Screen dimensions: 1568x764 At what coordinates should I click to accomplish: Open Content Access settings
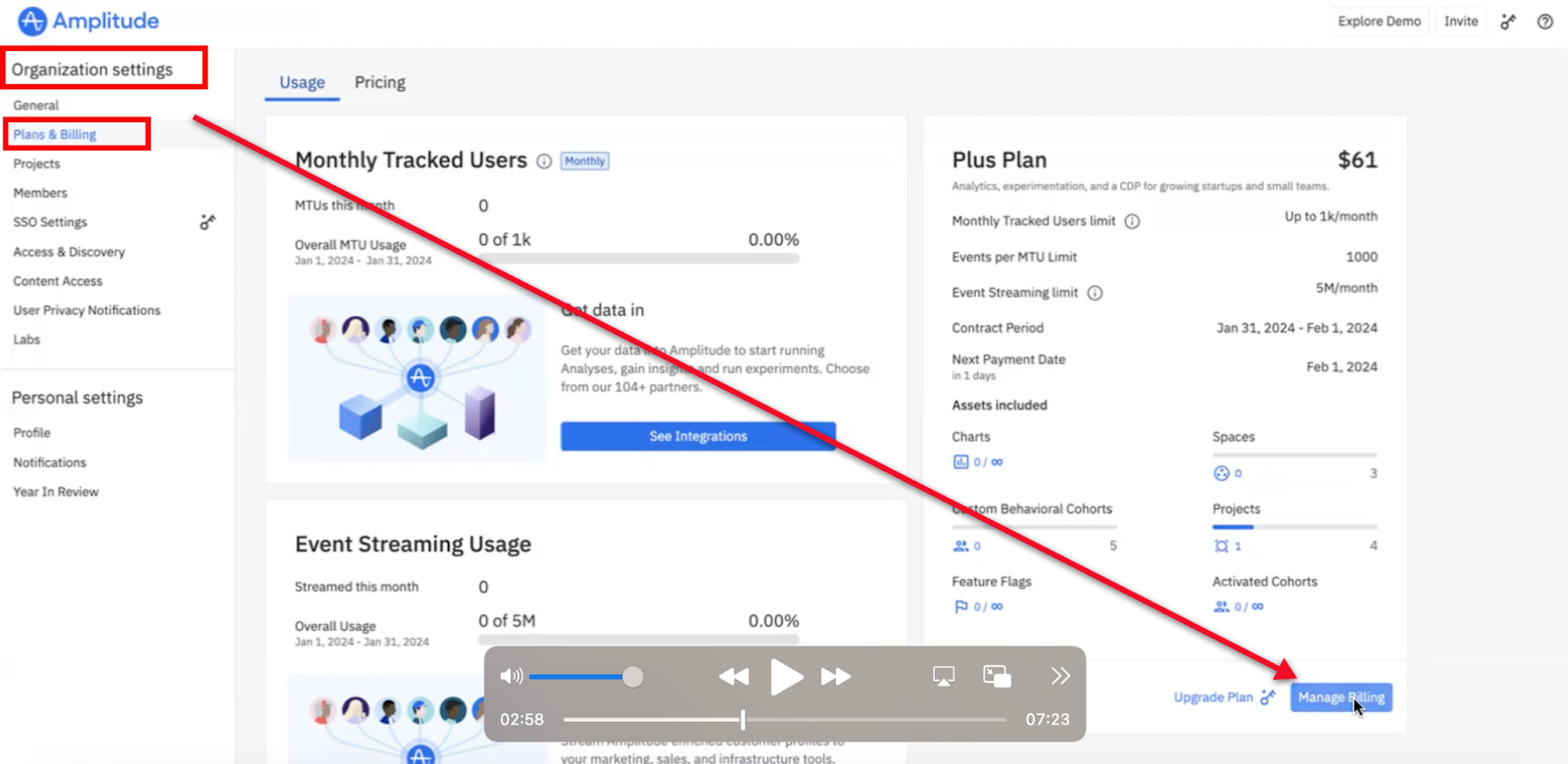58,281
